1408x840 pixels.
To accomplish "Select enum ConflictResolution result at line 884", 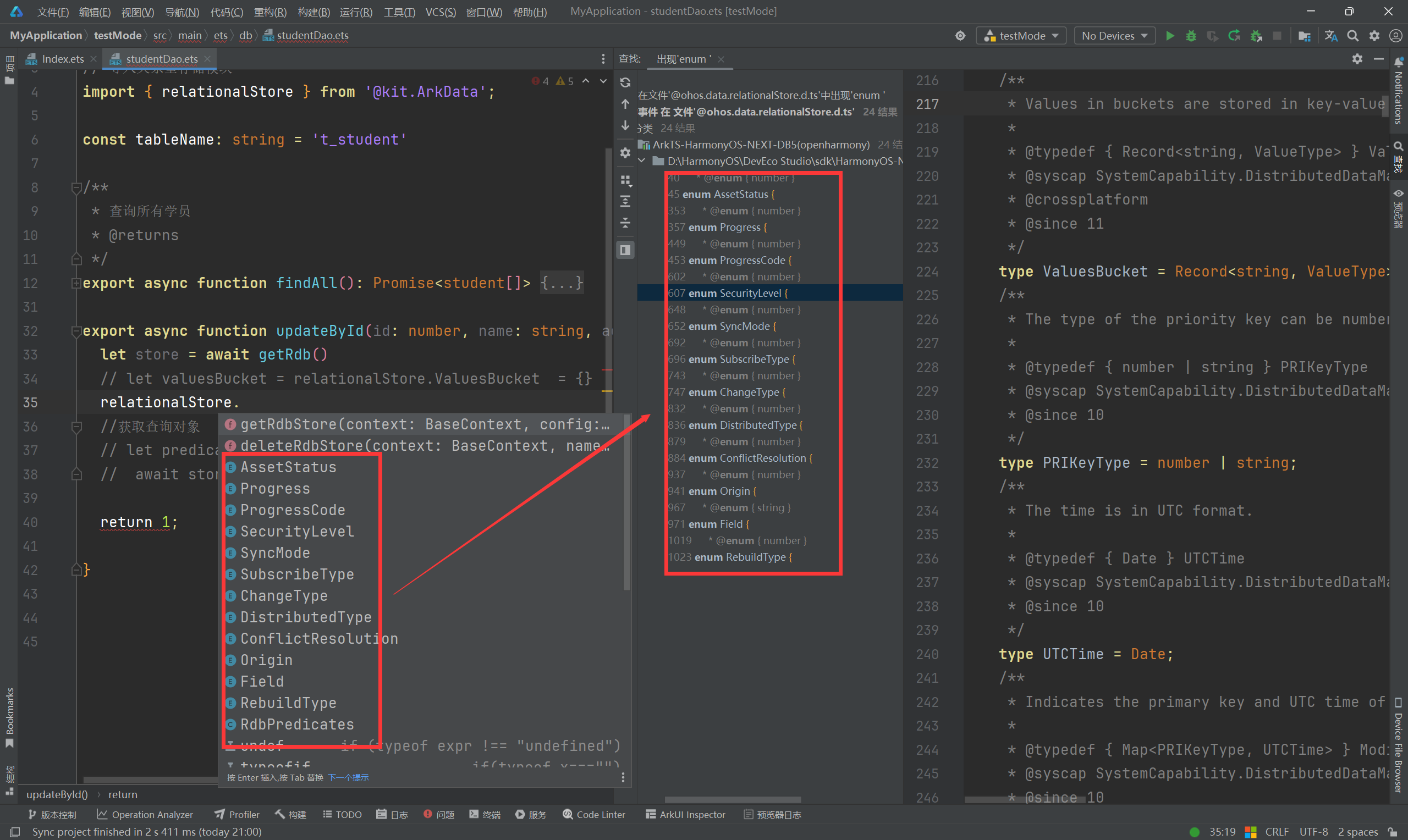I will coord(769,458).
